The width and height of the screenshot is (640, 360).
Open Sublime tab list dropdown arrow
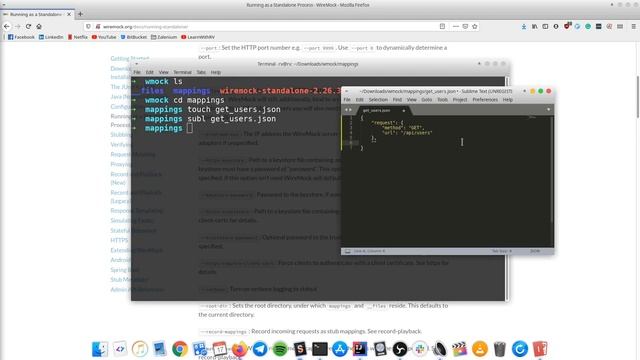[548, 109]
